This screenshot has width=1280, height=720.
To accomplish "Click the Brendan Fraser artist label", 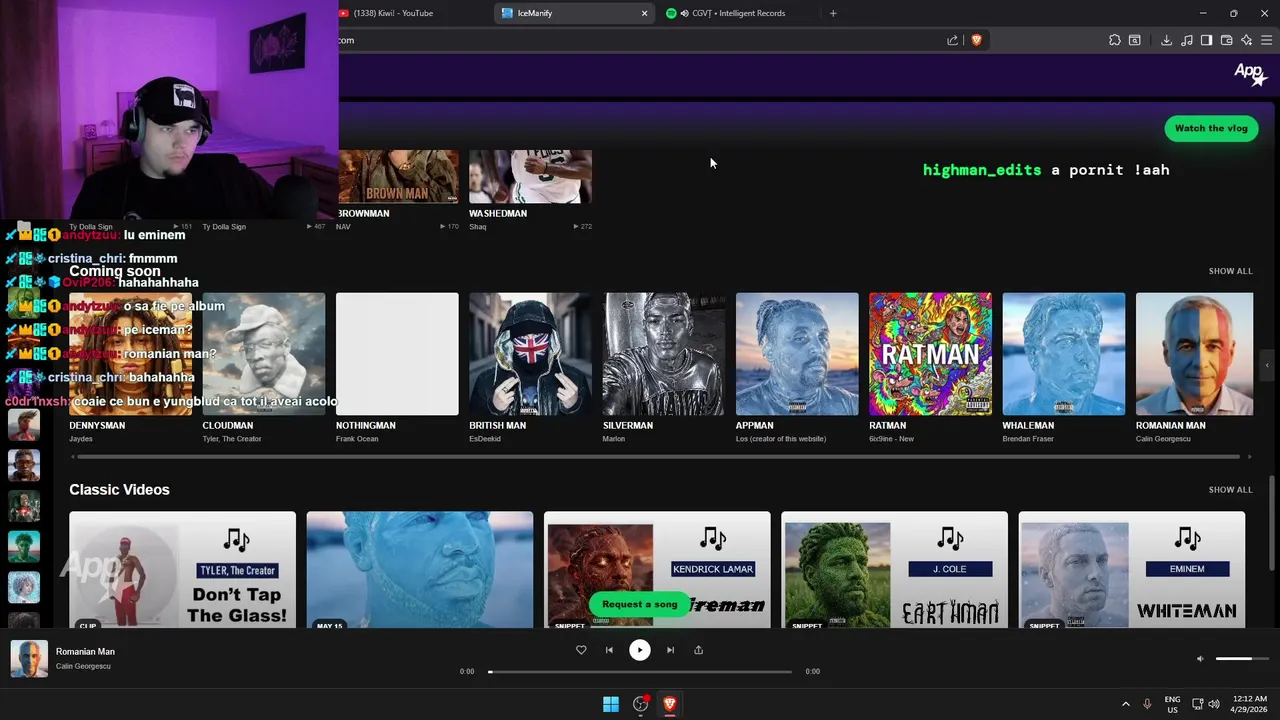I will [x=1028, y=439].
